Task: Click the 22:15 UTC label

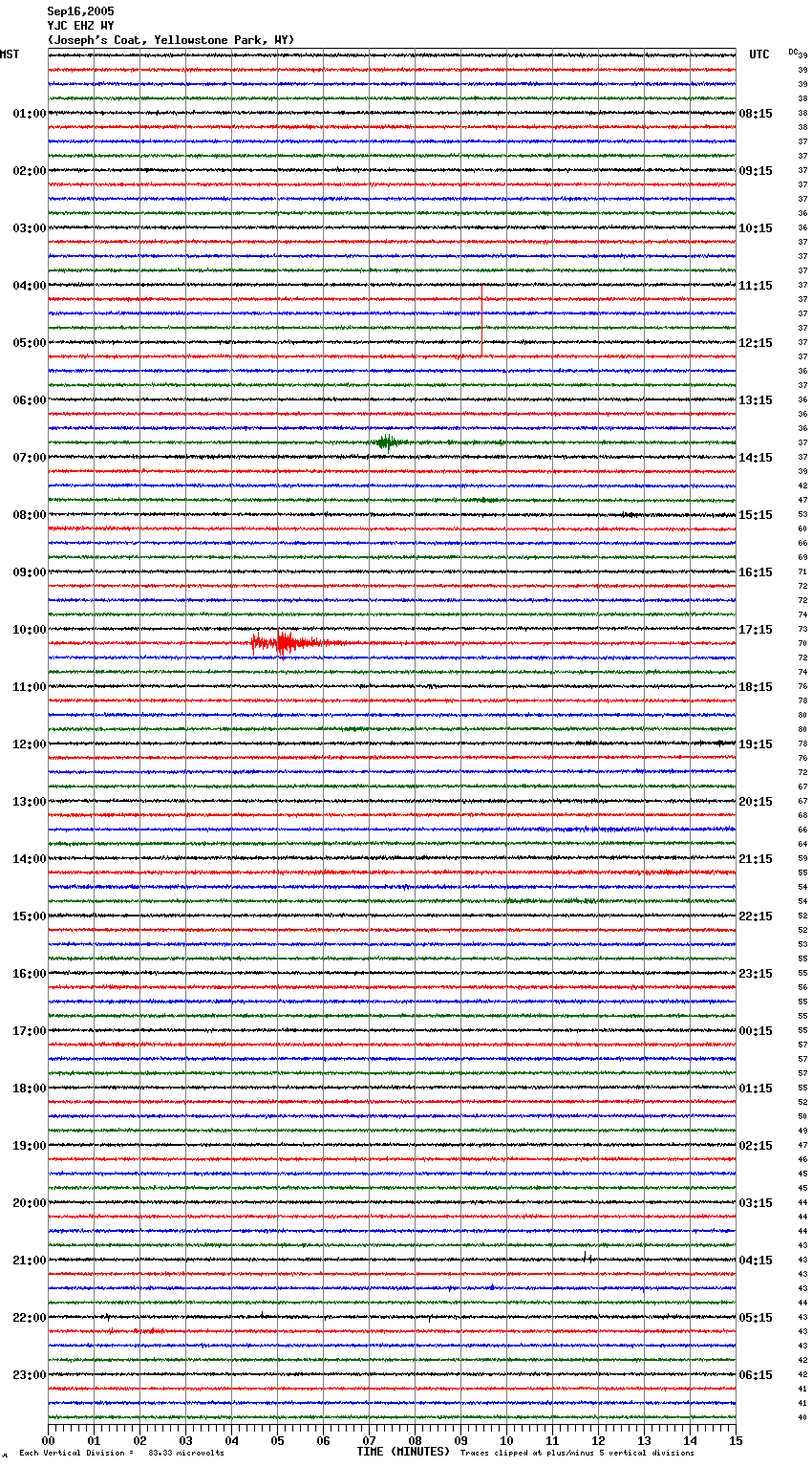Action: click(x=756, y=916)
